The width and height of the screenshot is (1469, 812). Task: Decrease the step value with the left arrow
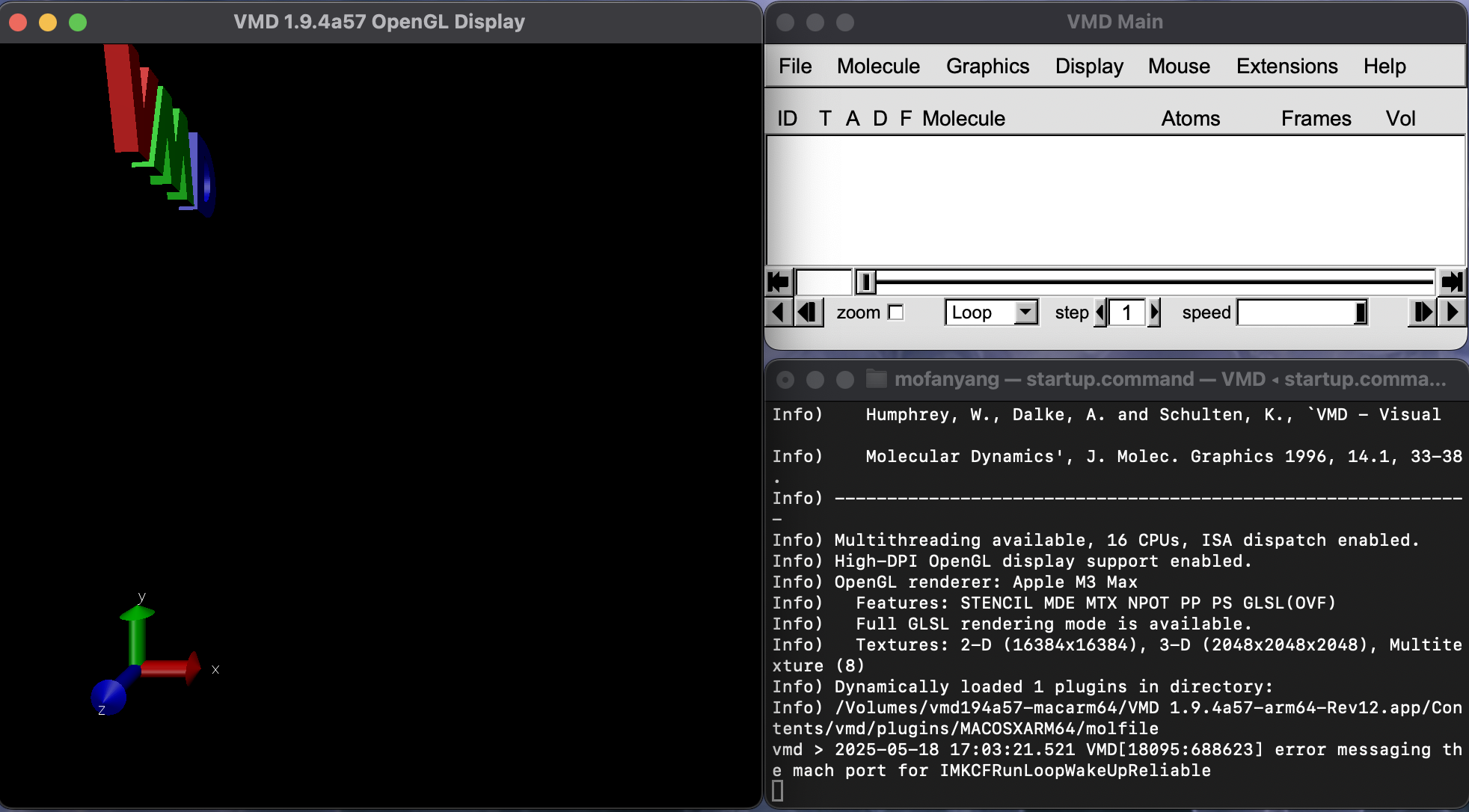tap(1101, 313)
